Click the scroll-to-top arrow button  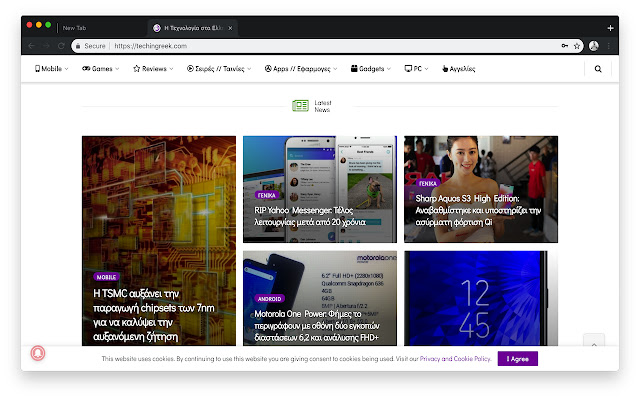(594, 341)
